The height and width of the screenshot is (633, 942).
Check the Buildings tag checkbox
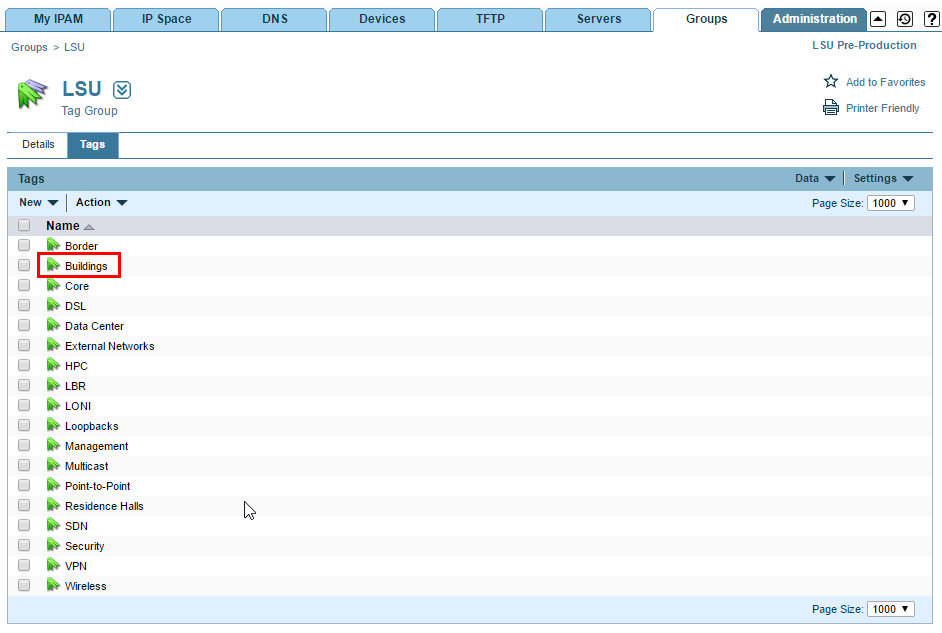coord(24,265)
